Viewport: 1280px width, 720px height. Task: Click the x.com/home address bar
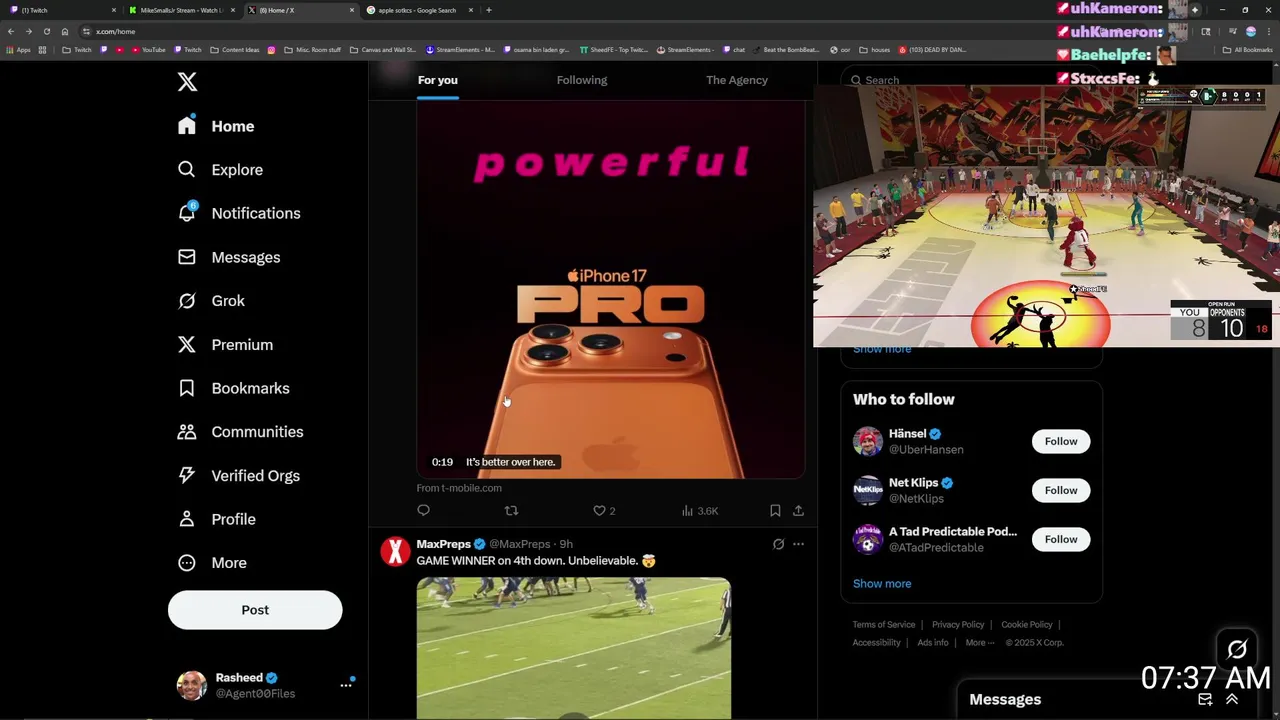[x=115, y=31]
